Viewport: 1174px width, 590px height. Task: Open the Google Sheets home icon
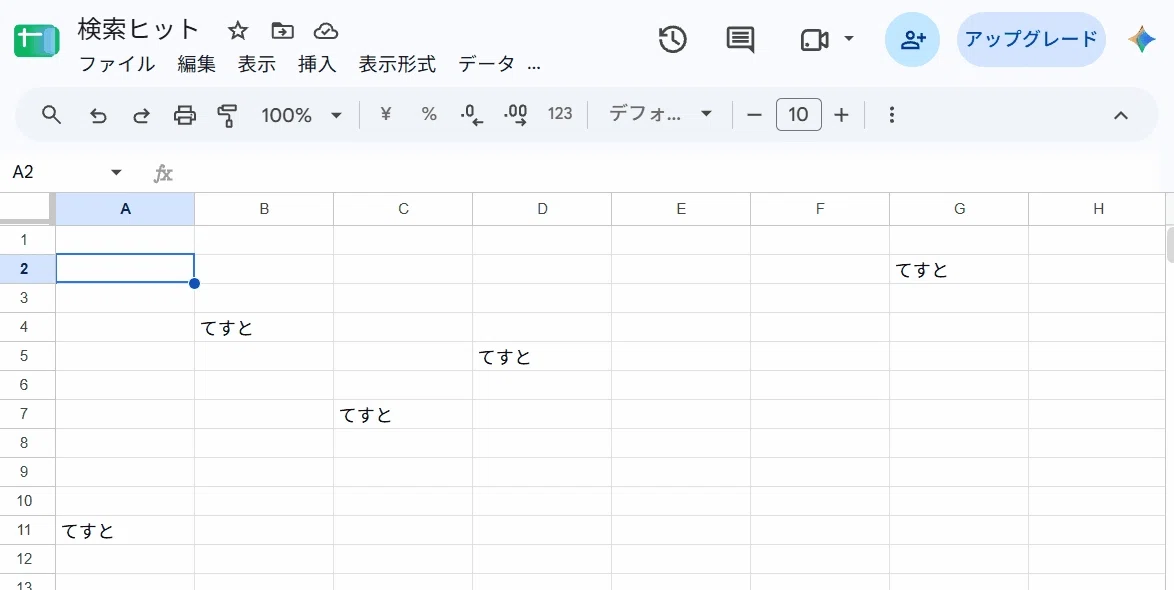coord(37,40)
